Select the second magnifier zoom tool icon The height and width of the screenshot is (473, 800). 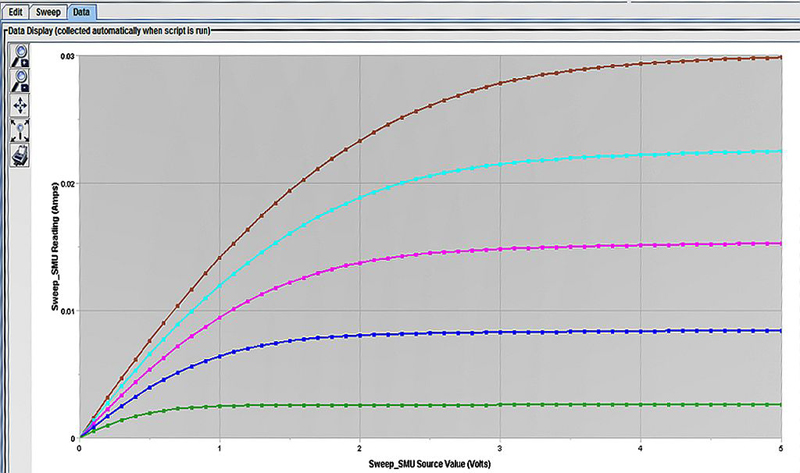[x=20, y=81]
